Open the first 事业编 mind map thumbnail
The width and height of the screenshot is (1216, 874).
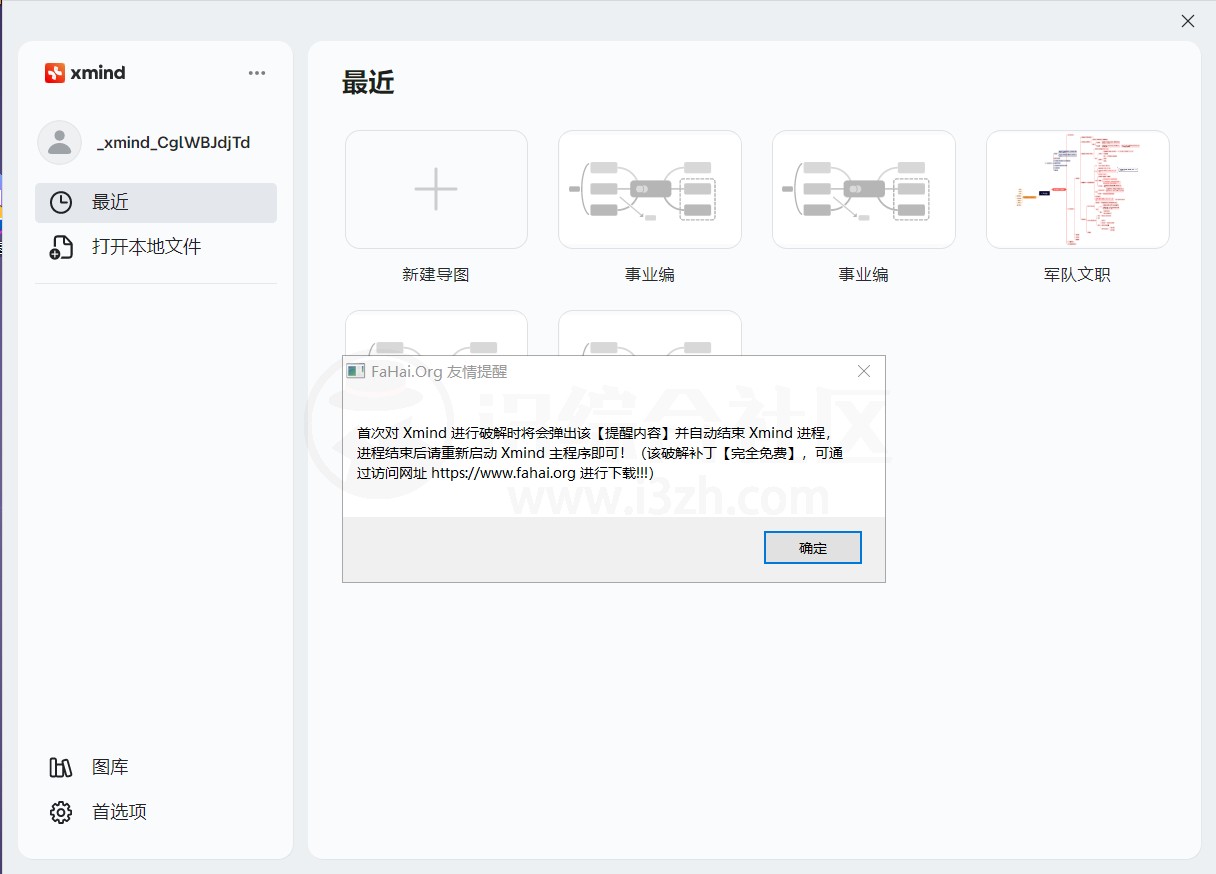(x=650, y=189)
